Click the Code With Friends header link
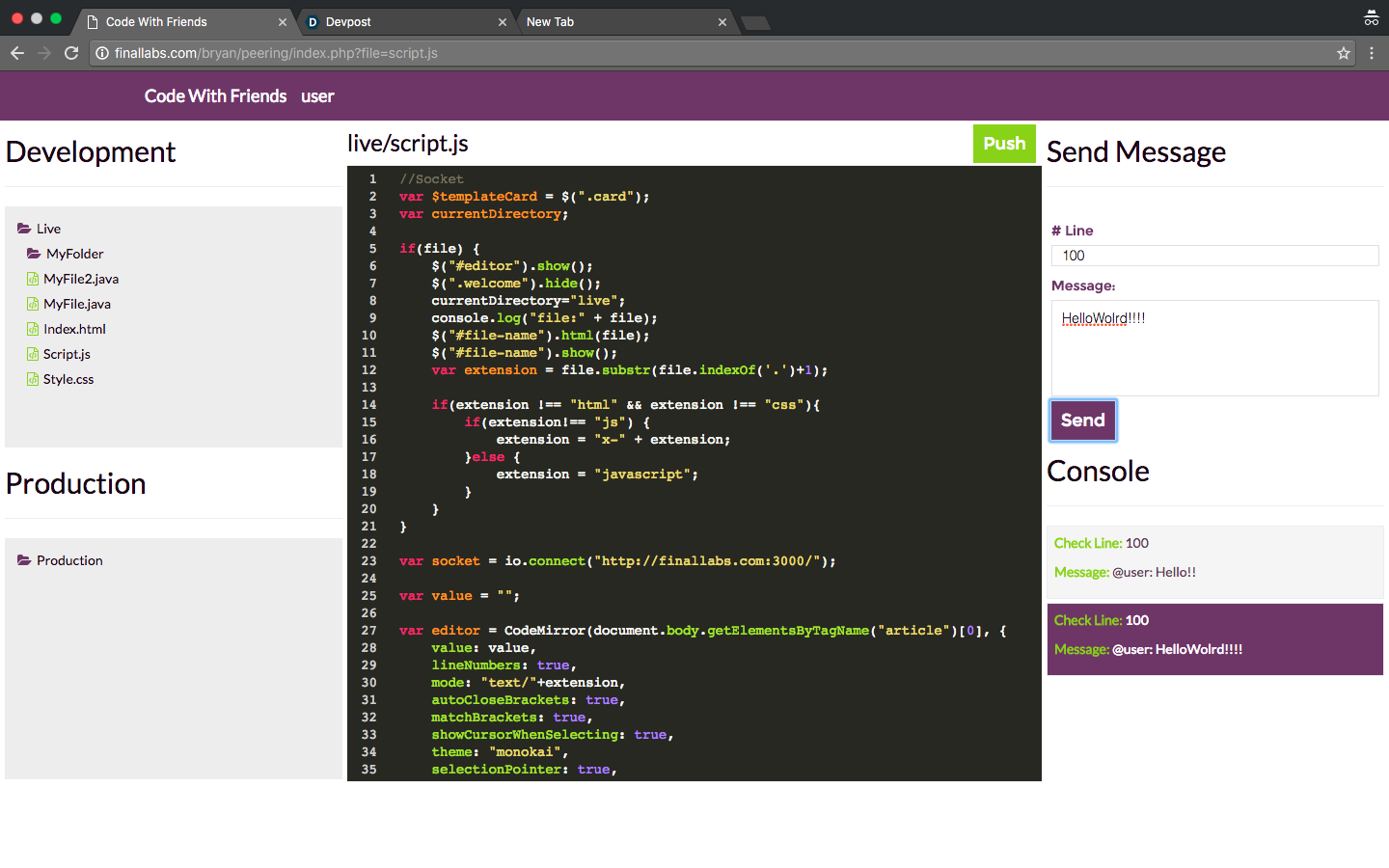Screen dimensions: 1389x868 (215, 96)
